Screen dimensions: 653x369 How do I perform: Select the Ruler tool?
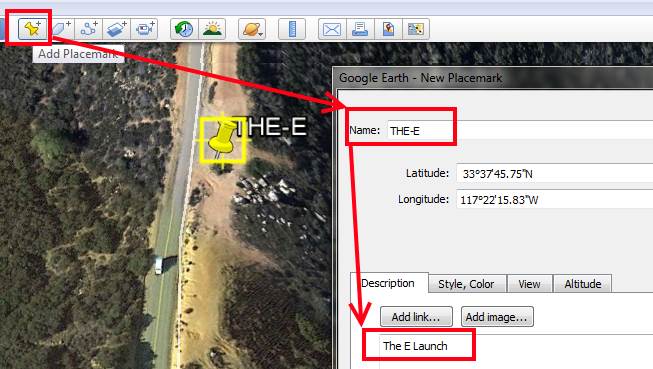click(x=292, y=29)
